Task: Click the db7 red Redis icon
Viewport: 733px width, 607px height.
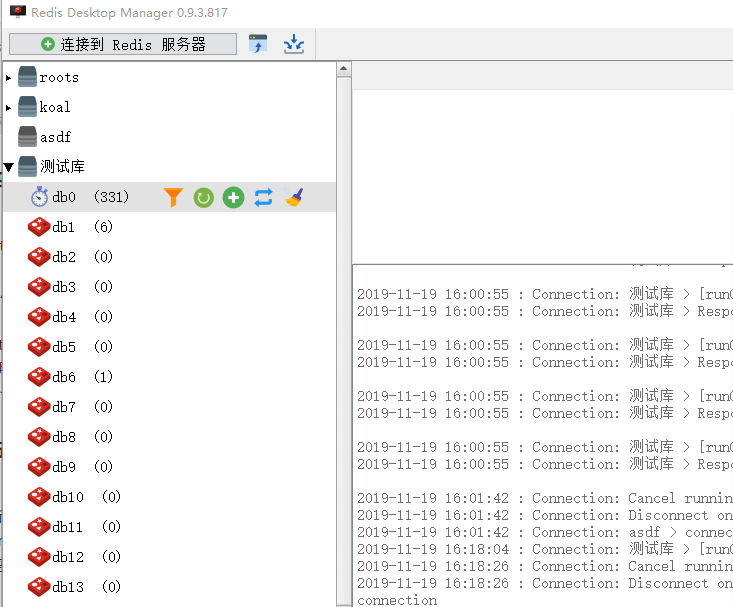Action: [x=39, y=407]
